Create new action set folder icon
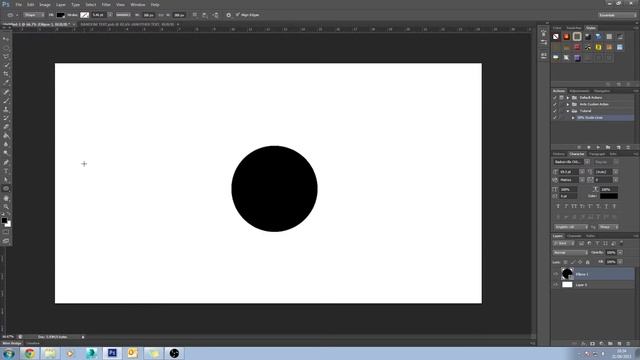Image resolution: width=640 pixels, height=360 pixels. point(608,147)
